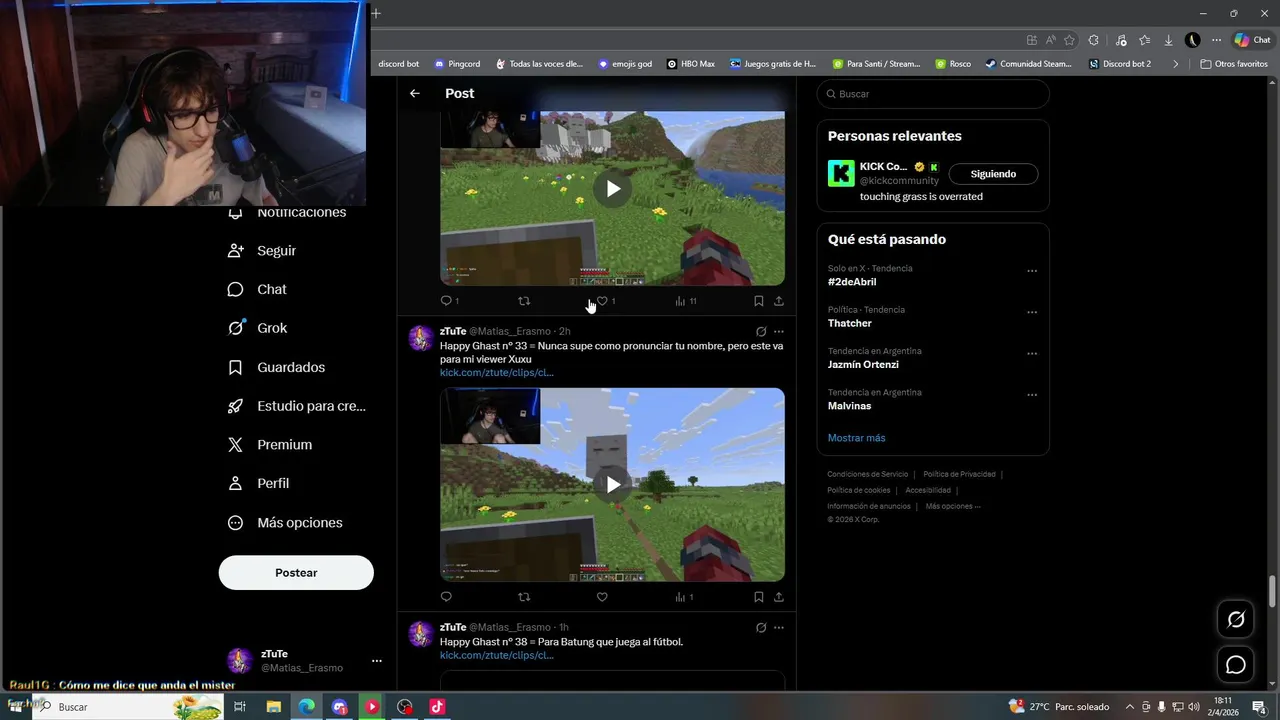Open TikTok app in taskbar

437,707
